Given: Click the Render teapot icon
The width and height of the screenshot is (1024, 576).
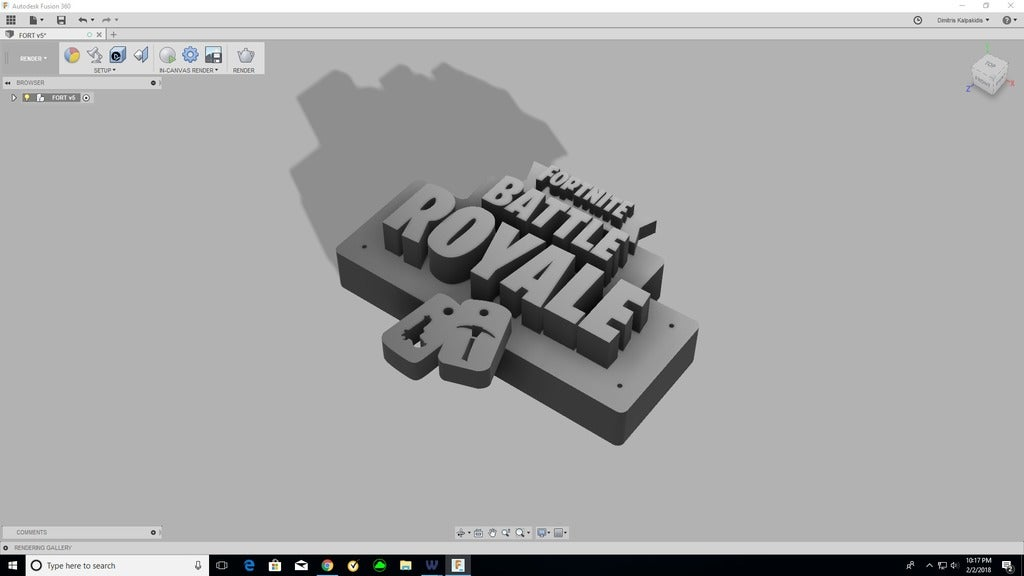Looking at the screenshot, I should (x=243, y=56).
